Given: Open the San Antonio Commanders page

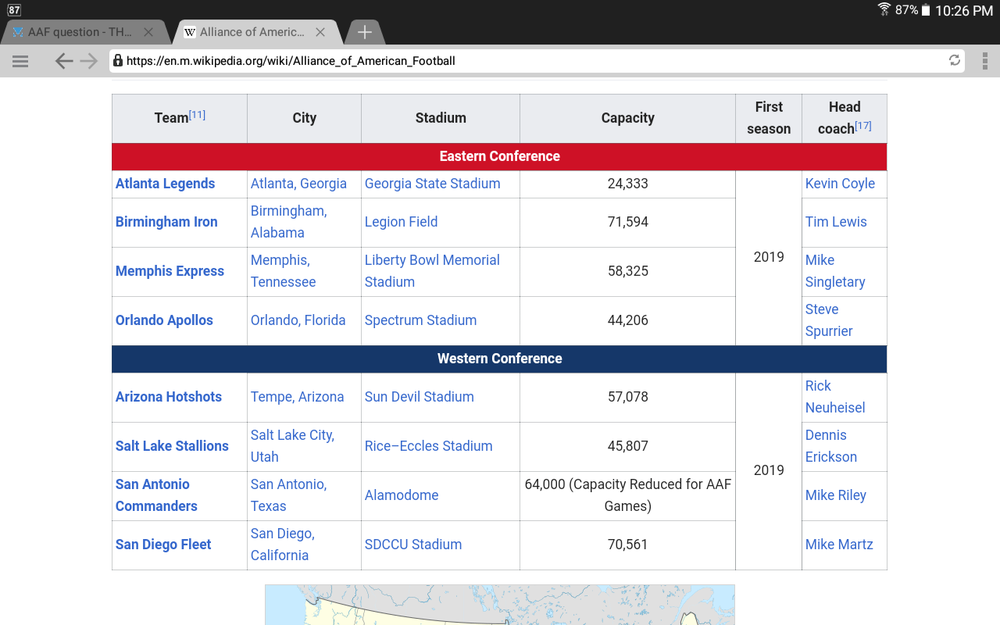Looking at the screenshot, I should 156,495.
